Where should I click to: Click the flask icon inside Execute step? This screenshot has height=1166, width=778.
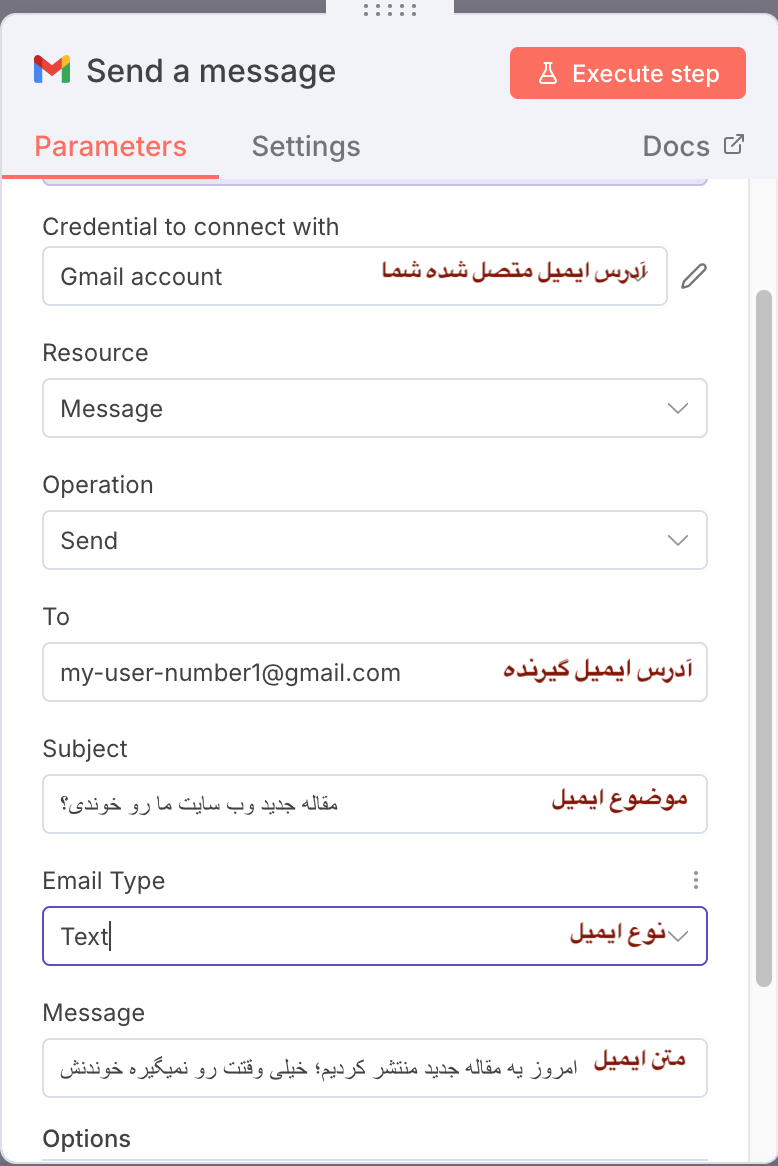(x=546, y=72)
